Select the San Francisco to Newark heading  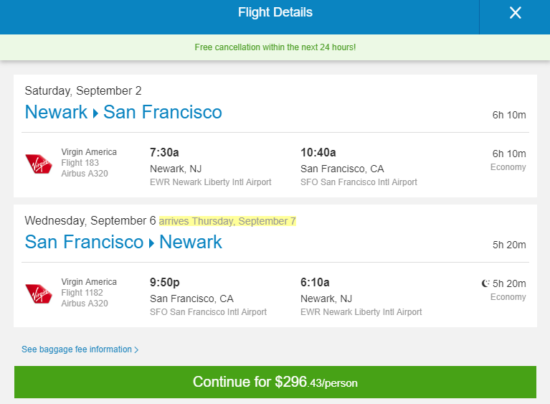(x=123, y=242)
